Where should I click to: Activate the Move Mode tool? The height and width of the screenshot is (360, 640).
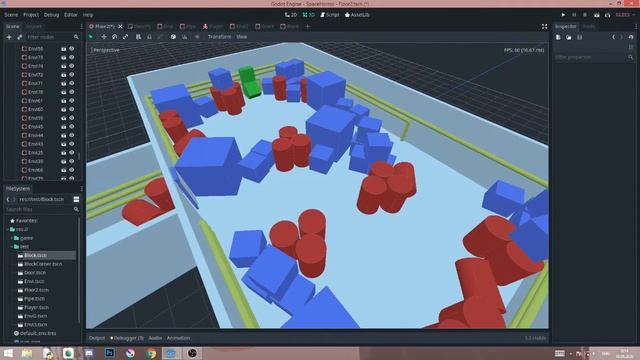(x=104, y=37)
